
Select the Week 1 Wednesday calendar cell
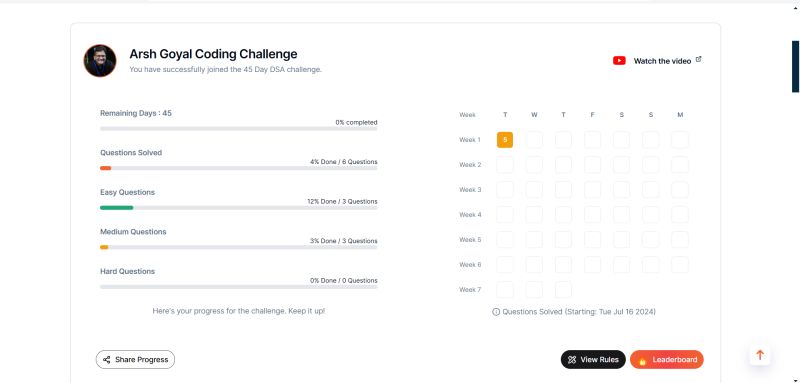[x=534, y=140]
